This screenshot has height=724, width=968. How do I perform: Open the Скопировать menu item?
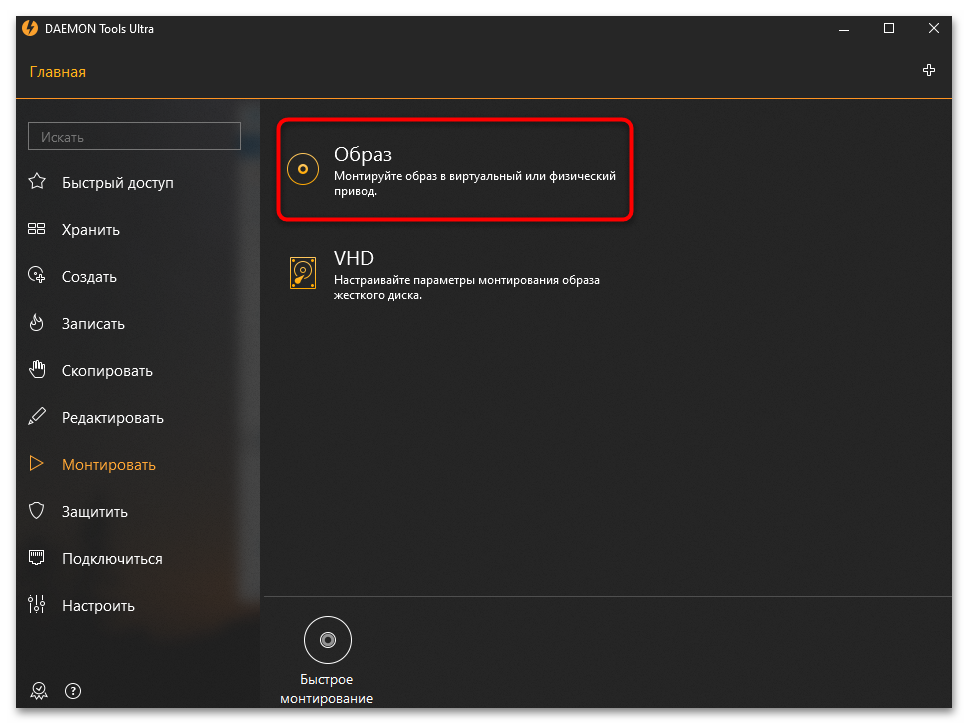107,370
